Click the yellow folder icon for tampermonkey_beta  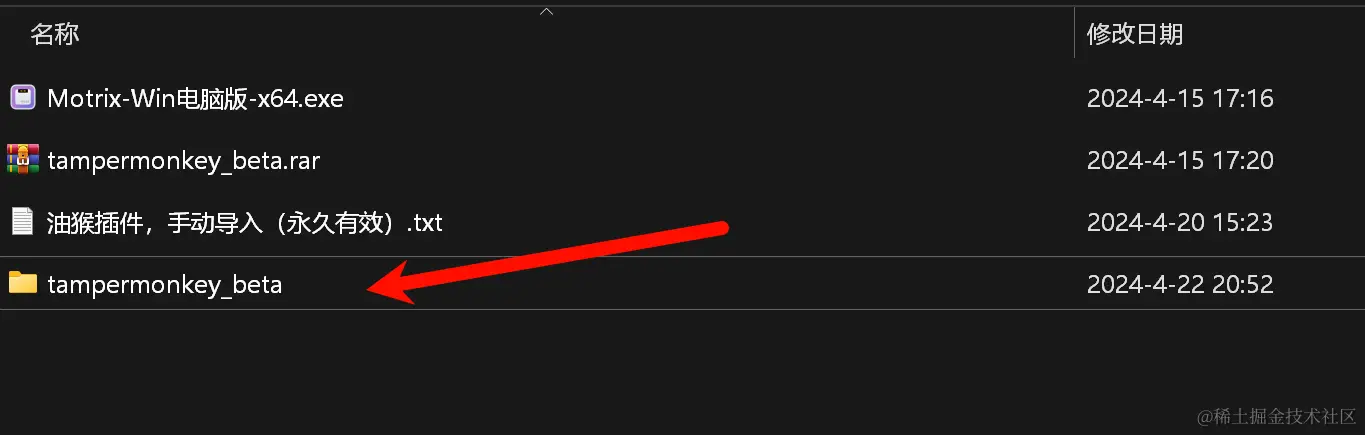[x=23, y=283]
